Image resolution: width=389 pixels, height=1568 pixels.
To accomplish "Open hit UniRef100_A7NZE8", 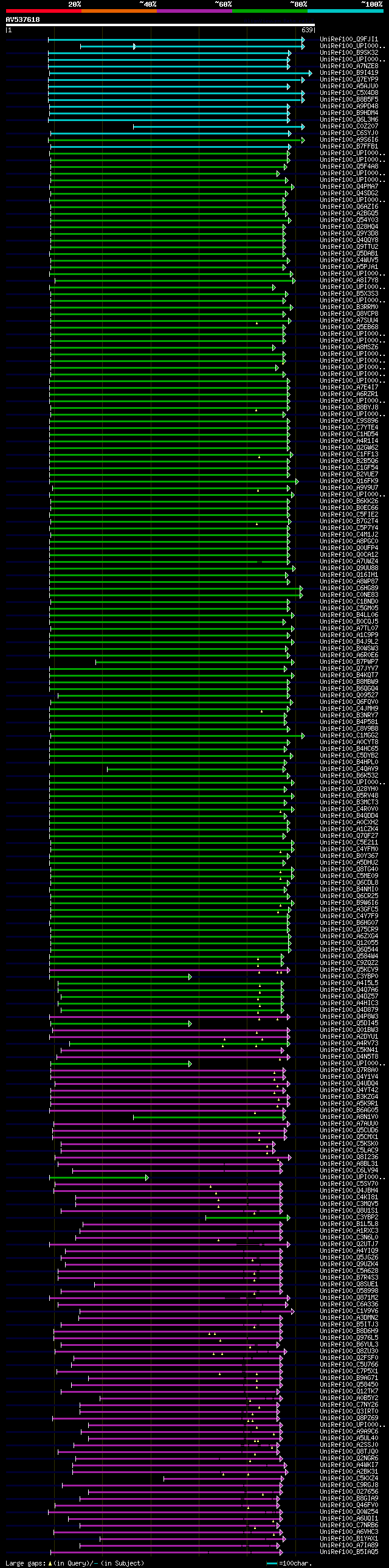I will pos(349,66).
